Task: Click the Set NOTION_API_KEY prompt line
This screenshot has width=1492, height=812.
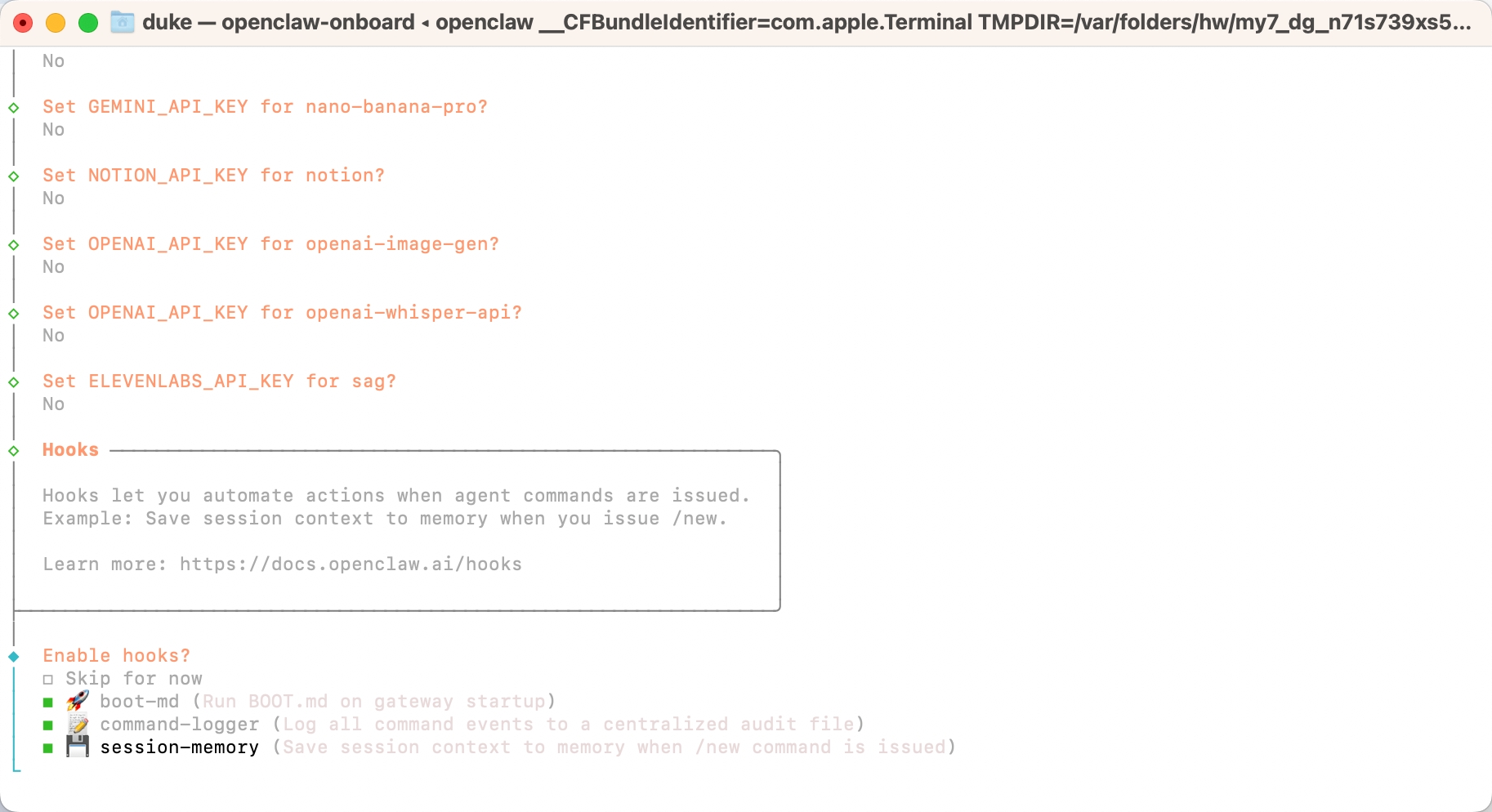Action: (x=213, y=176)
